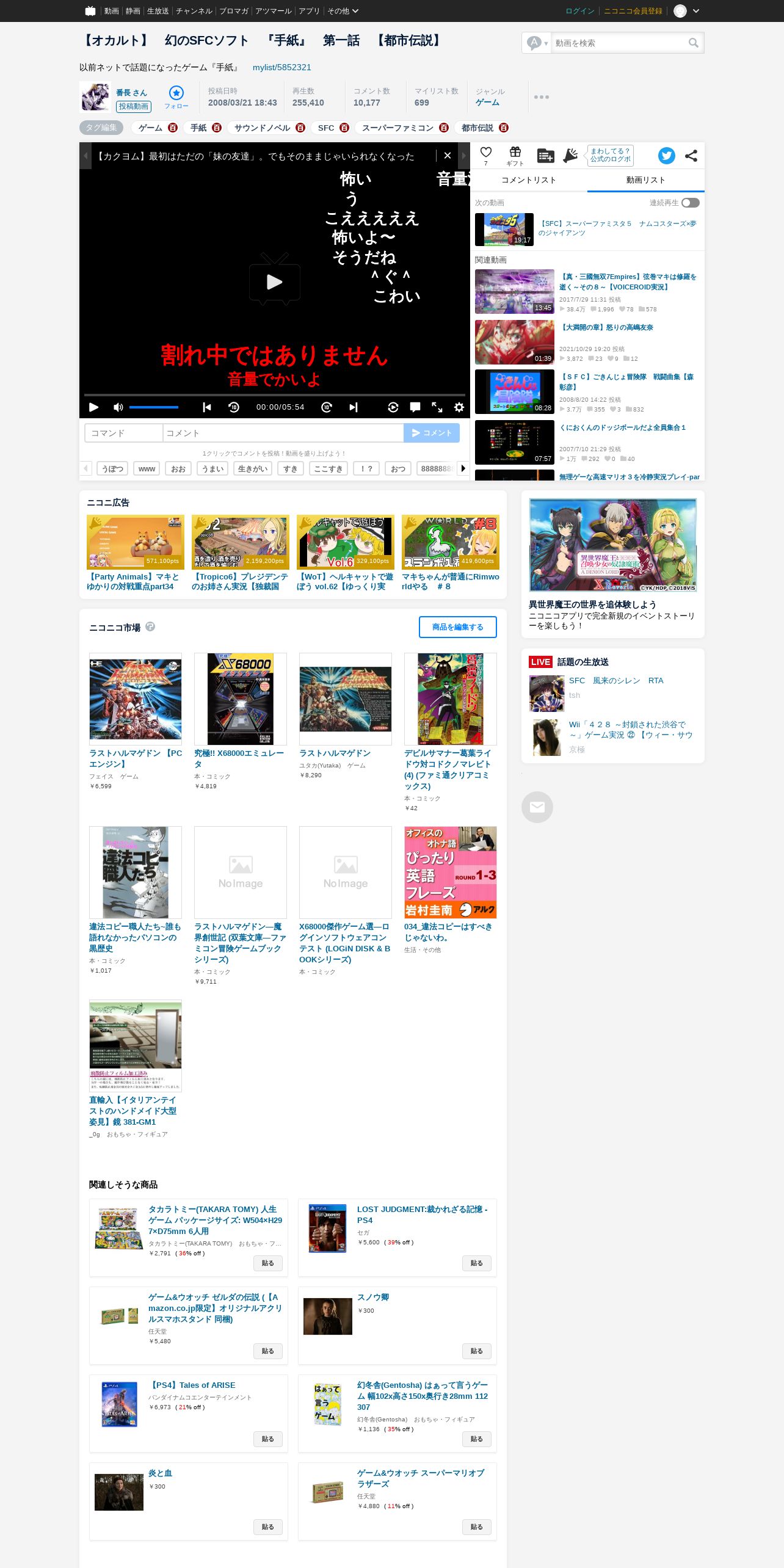
Task: Click the ニコニコ会員登録 link
Action: point(633,11)
